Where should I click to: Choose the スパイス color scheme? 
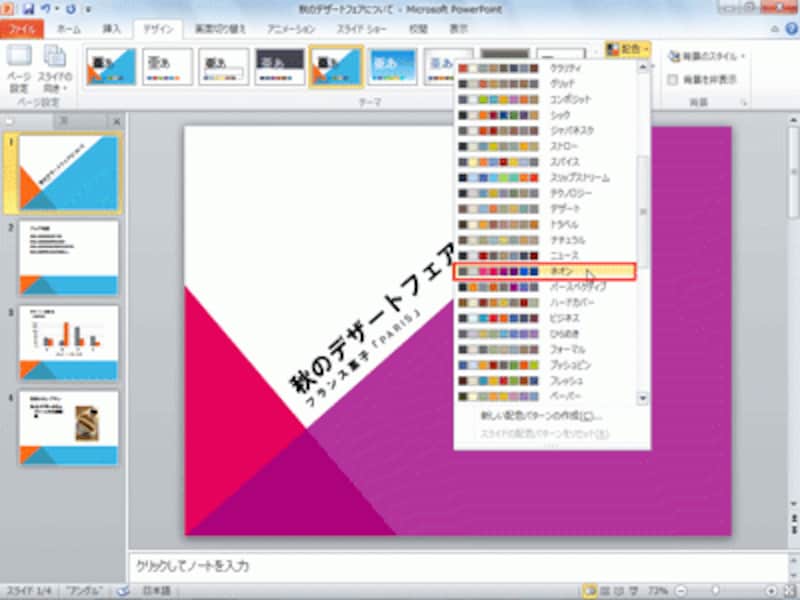coord(545,162)
